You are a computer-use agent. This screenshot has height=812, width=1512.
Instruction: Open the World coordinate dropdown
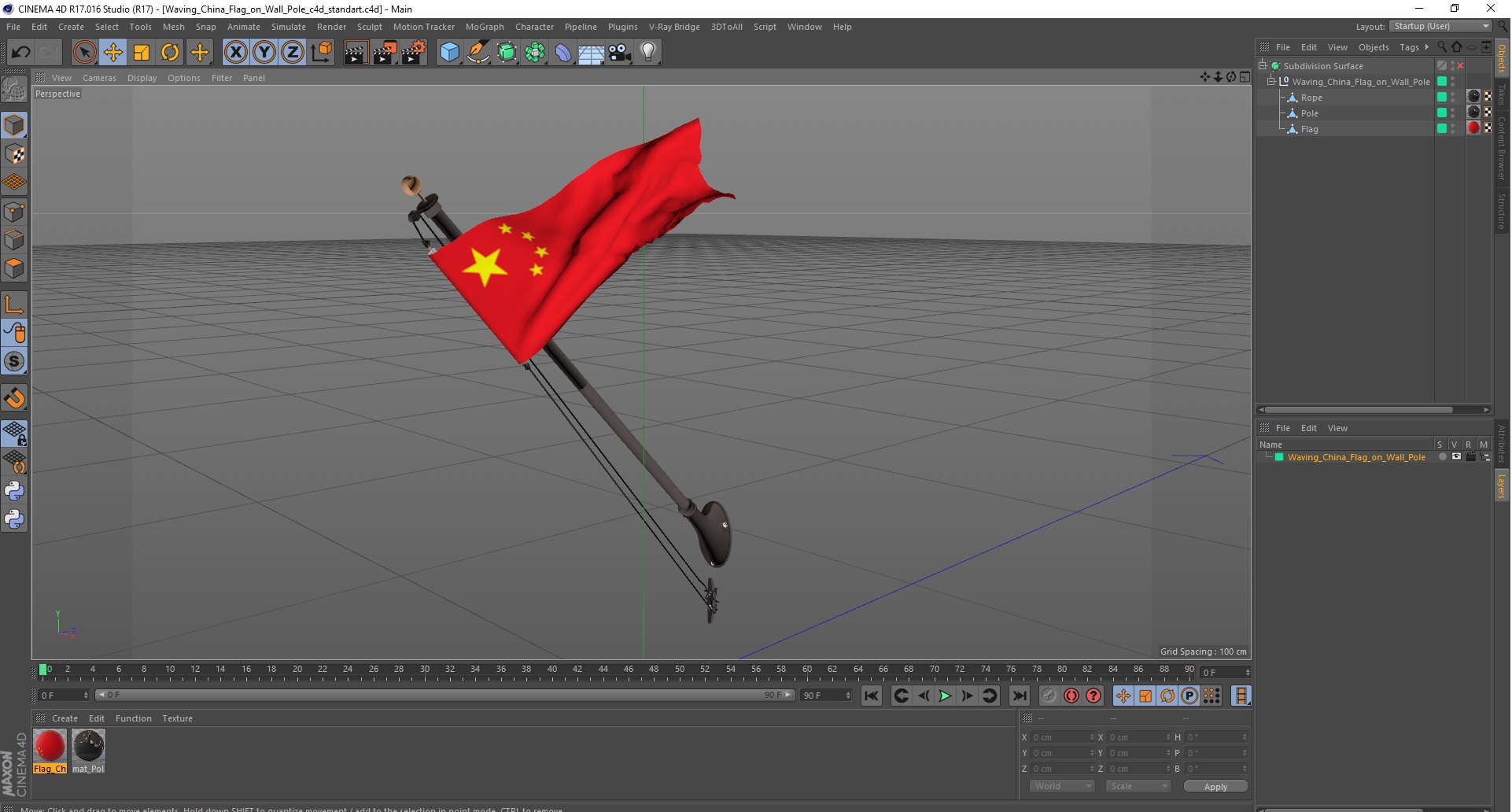point(1062,786)
